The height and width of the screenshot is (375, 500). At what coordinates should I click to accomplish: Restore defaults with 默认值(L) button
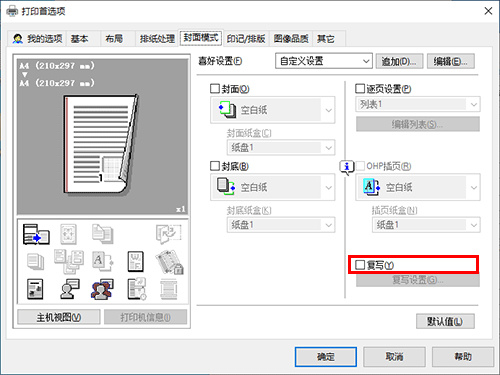(x=445, y=321)
